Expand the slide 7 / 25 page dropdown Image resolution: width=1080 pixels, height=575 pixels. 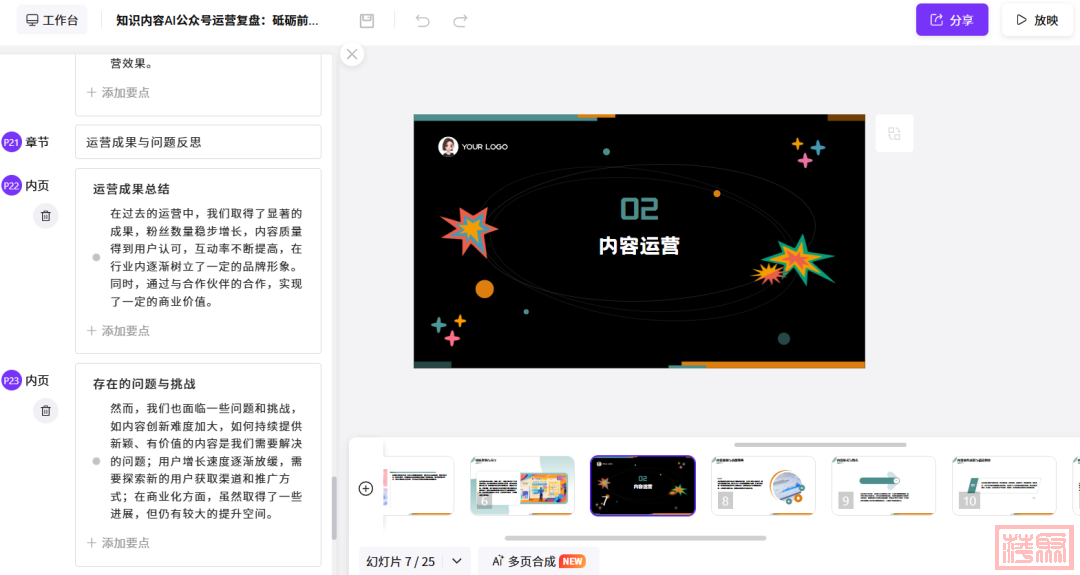pos(456,561)
